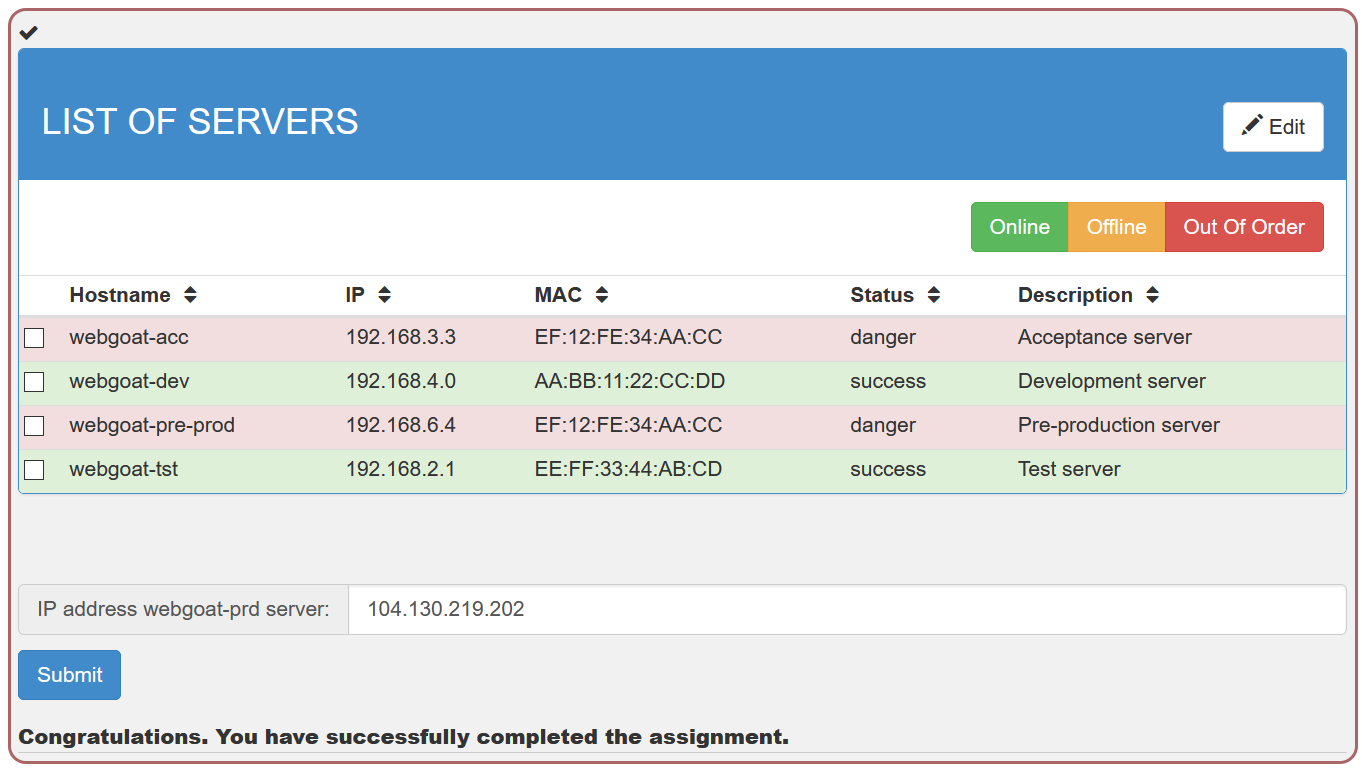Viewport: 1362px width, 768px height.
Task: Click the LIST OF SERVERS heading
Action: point(200,122)
